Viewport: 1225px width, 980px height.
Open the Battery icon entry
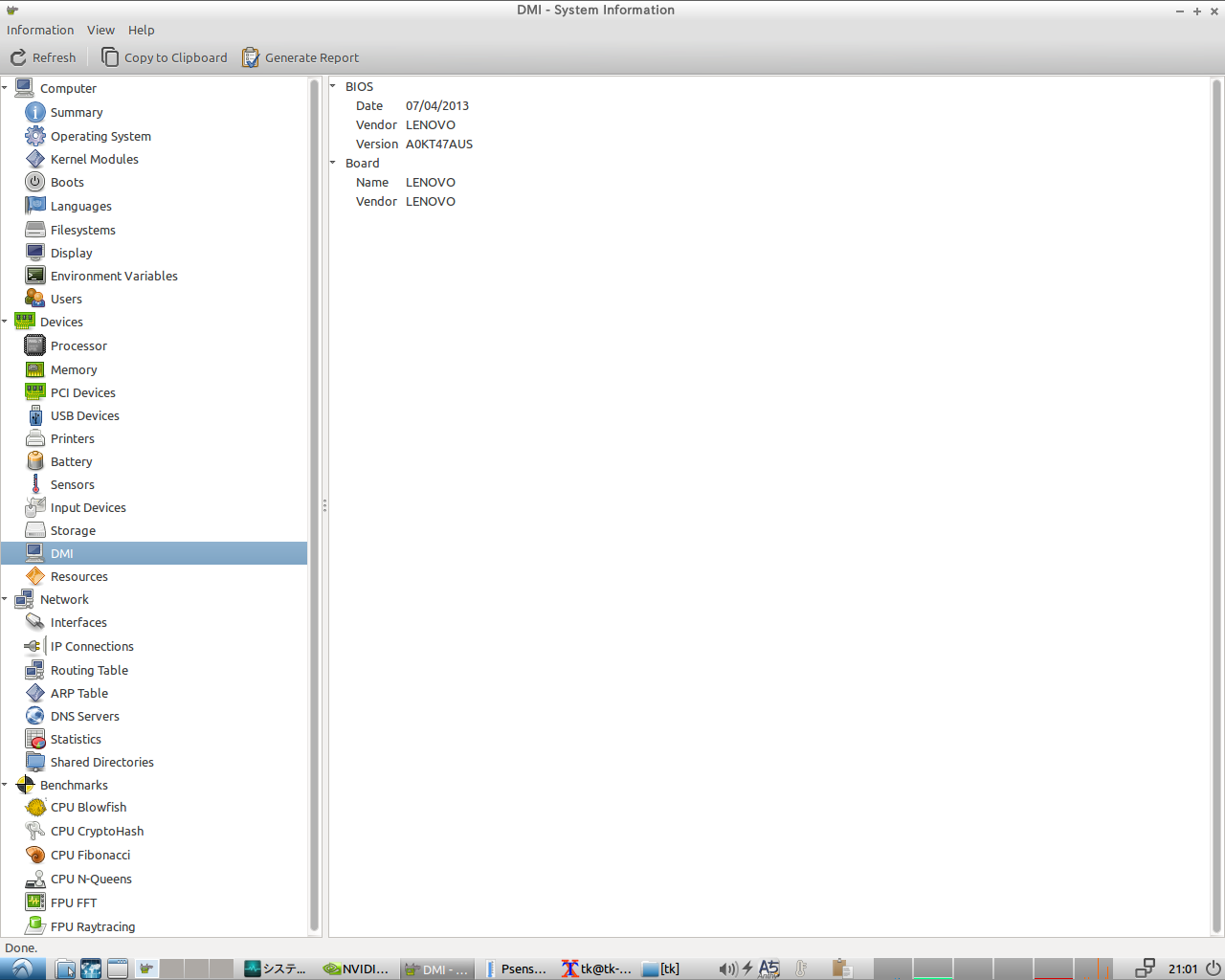[35, 461]
